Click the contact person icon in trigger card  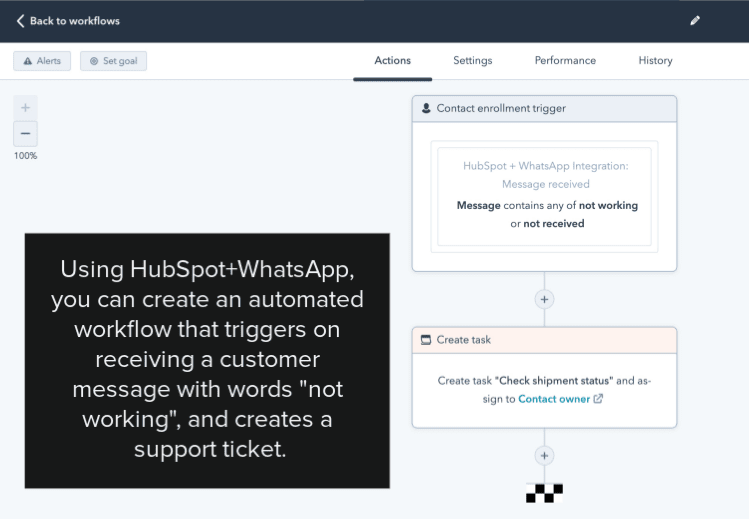coord(426,108)
